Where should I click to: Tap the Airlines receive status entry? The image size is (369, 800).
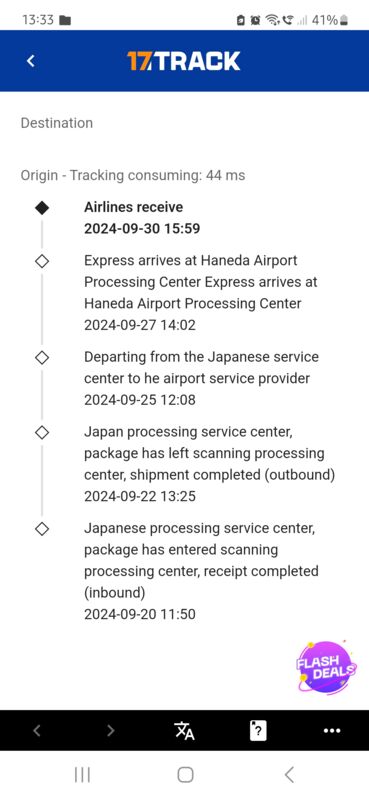pyautogui.click(x=142, y=218)
